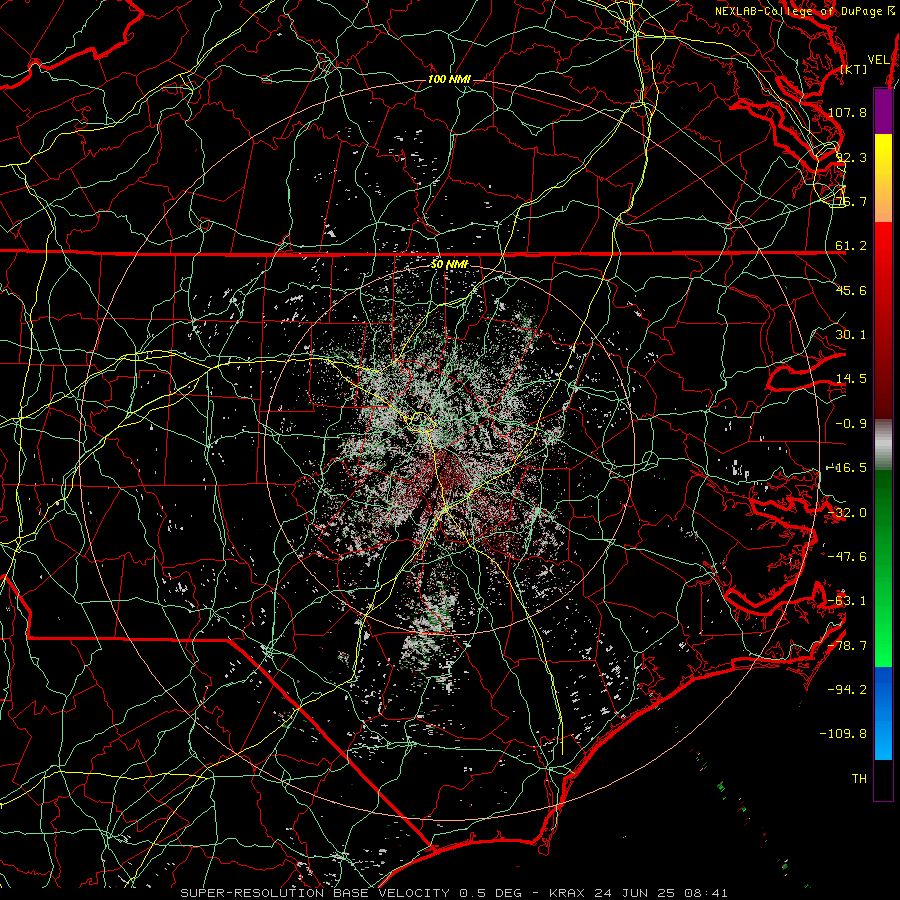Screen dimensions: 900x900
Task: Click the 61.2 velocity scale value
Action: [x=851, y=246]
